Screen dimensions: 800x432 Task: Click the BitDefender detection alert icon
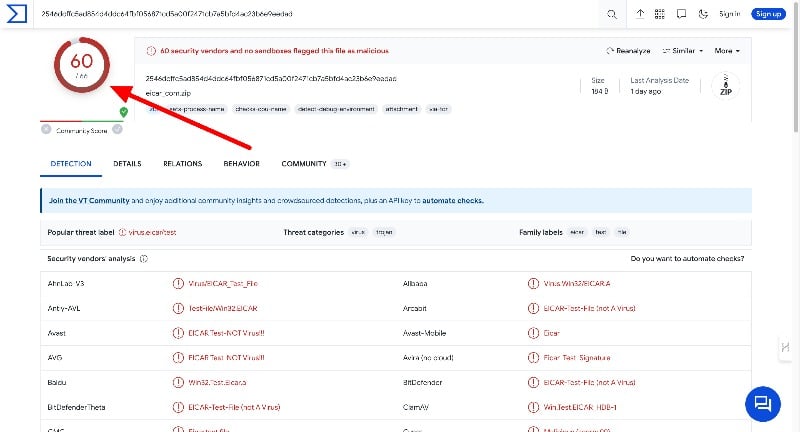pos(533,382)
